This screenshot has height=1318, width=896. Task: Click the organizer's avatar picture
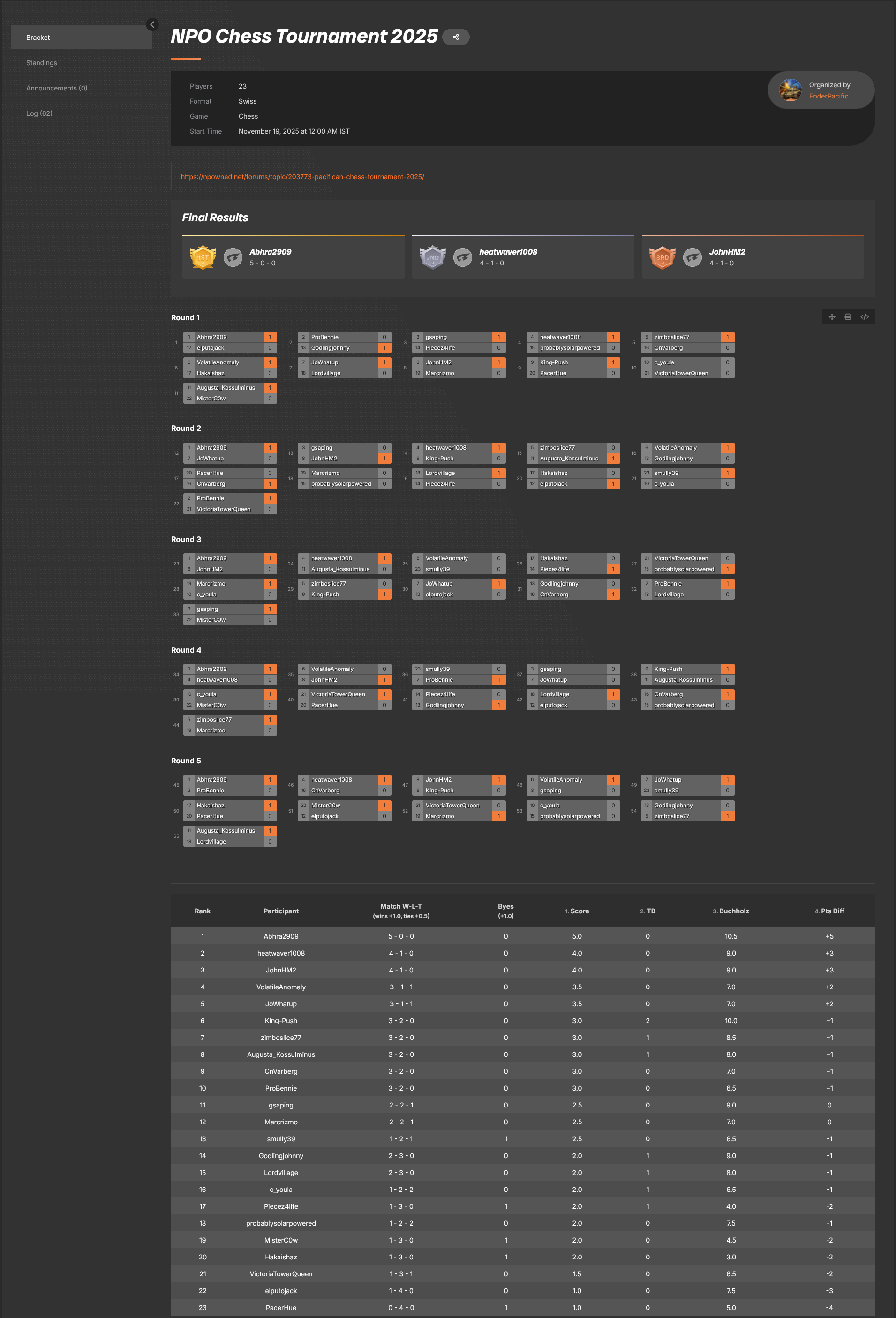[790, 90]
